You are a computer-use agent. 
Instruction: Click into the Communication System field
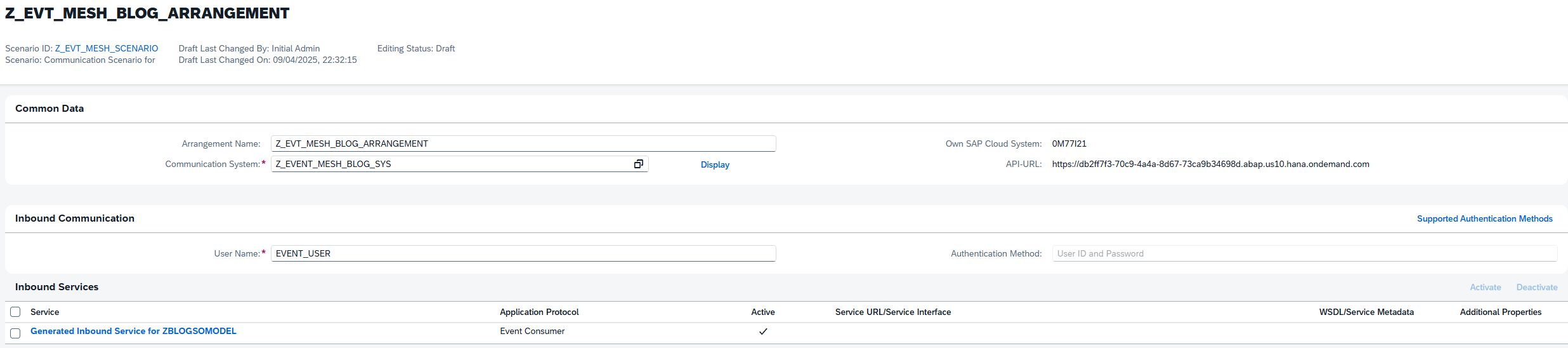click(450, 164)
